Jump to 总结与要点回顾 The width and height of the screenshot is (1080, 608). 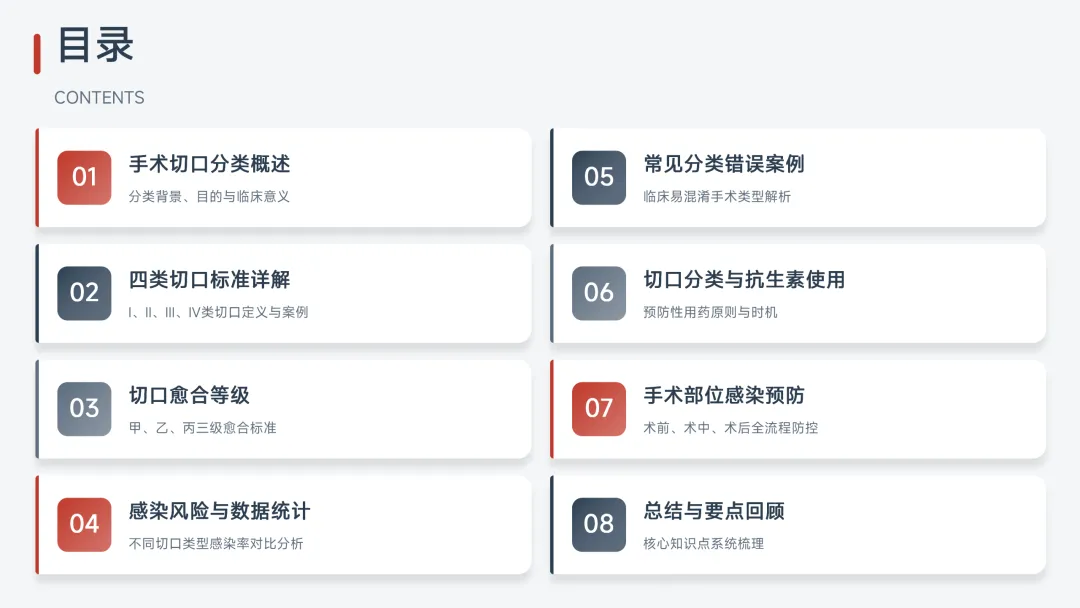click(714, 512)
